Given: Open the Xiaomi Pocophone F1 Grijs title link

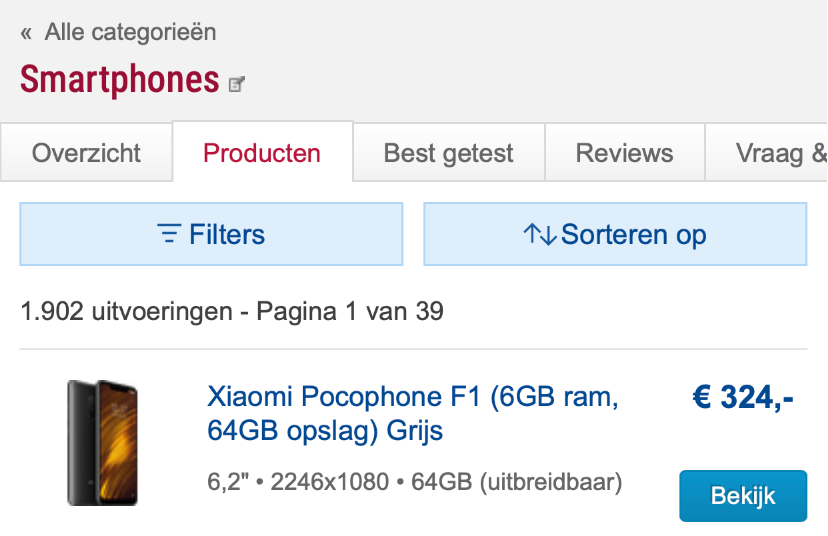Looking at the screenshot, I should (412, 414).
